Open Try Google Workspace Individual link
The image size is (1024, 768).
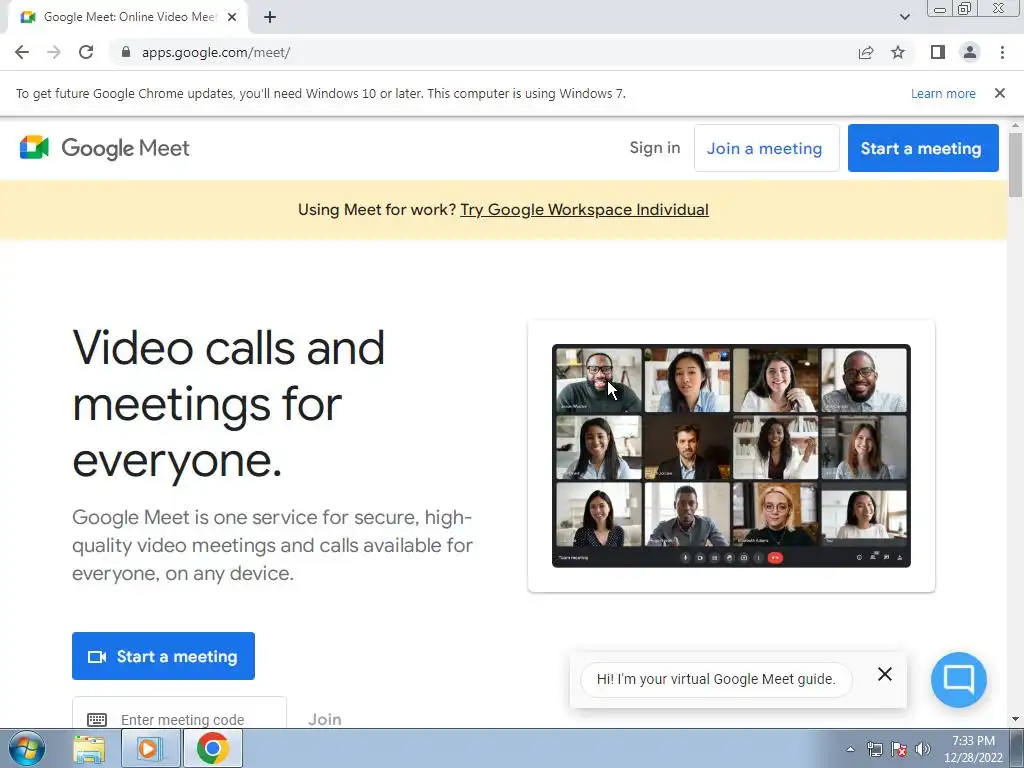(584, 210)
